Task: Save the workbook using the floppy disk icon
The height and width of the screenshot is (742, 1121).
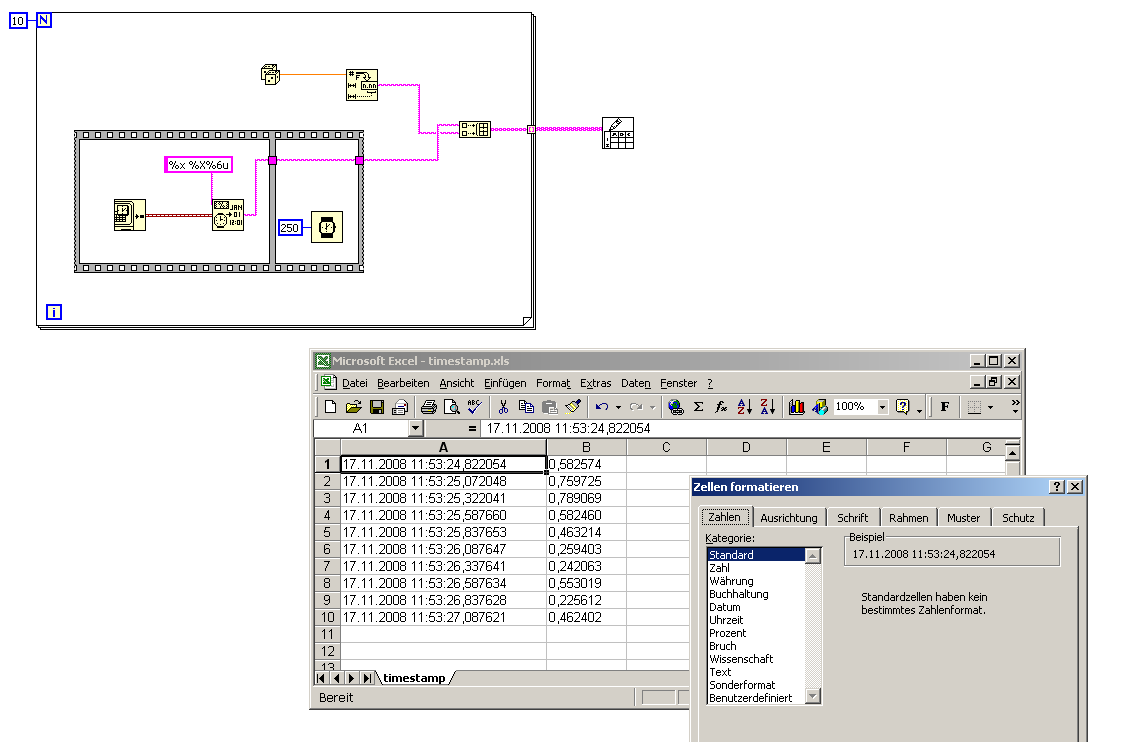Action: coord(377,407)
